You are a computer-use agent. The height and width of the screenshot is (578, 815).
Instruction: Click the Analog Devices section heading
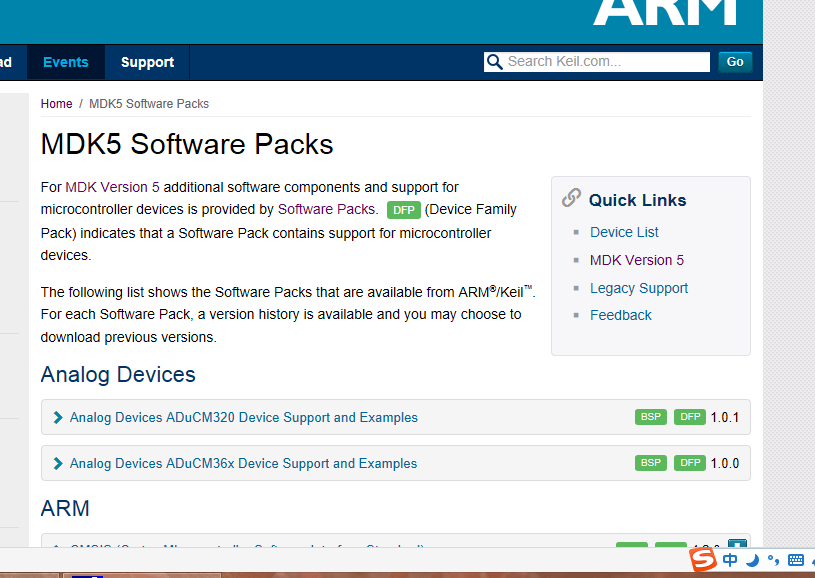click(118, 374)
